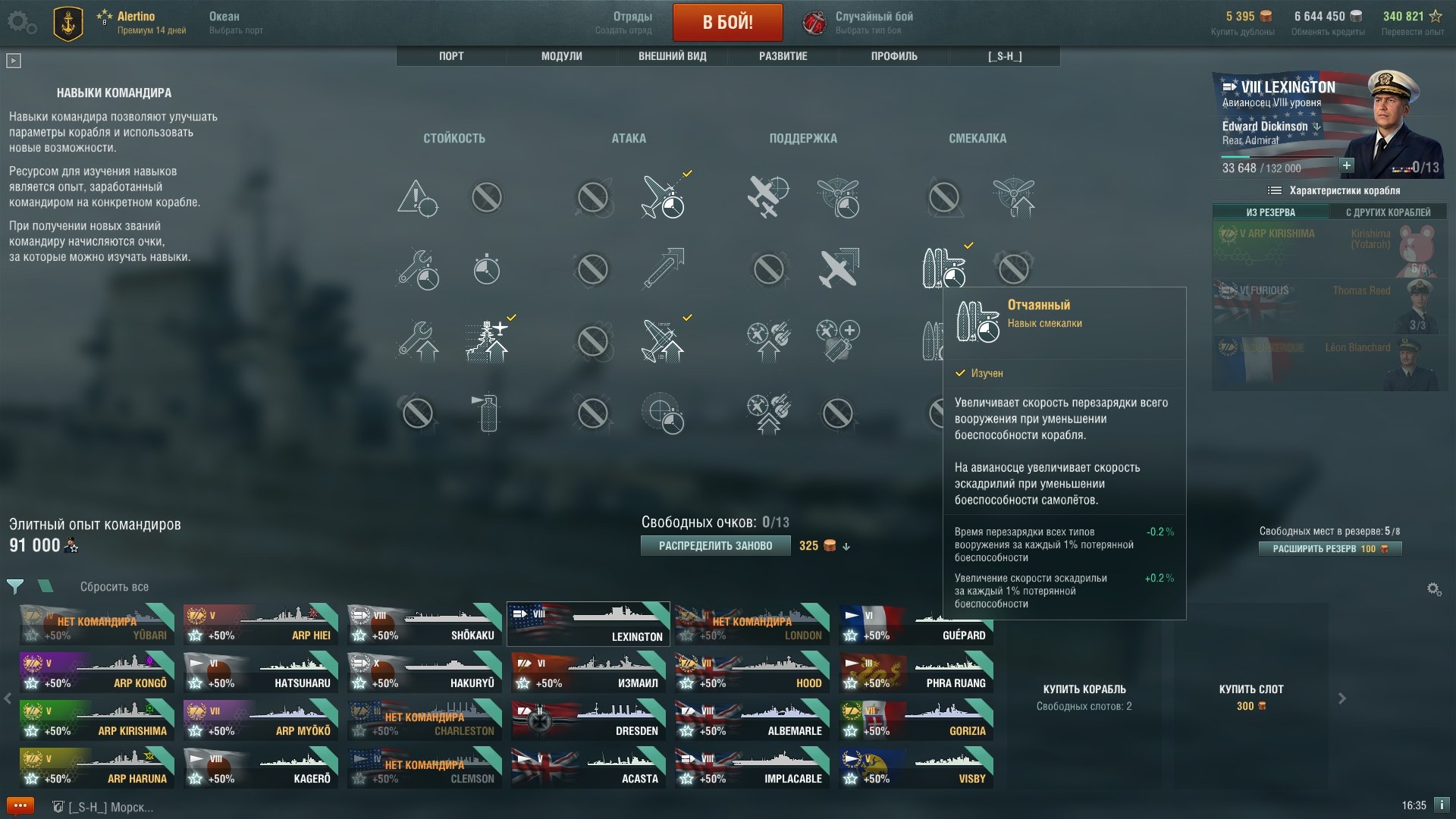Viewport: 1456px width, 819px height.
Task: Open the settings gear in top-left corner
Action: [21, 22]
